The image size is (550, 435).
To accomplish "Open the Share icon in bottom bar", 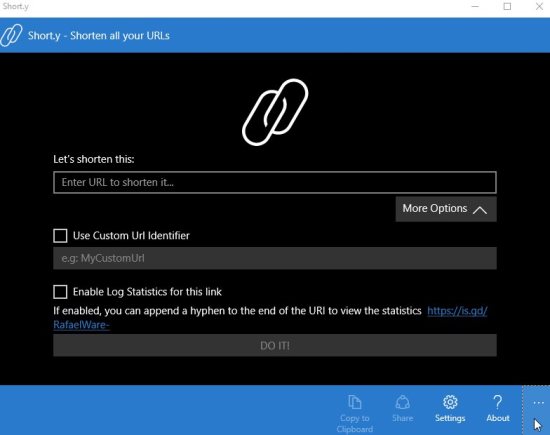I will click(402, 402).
